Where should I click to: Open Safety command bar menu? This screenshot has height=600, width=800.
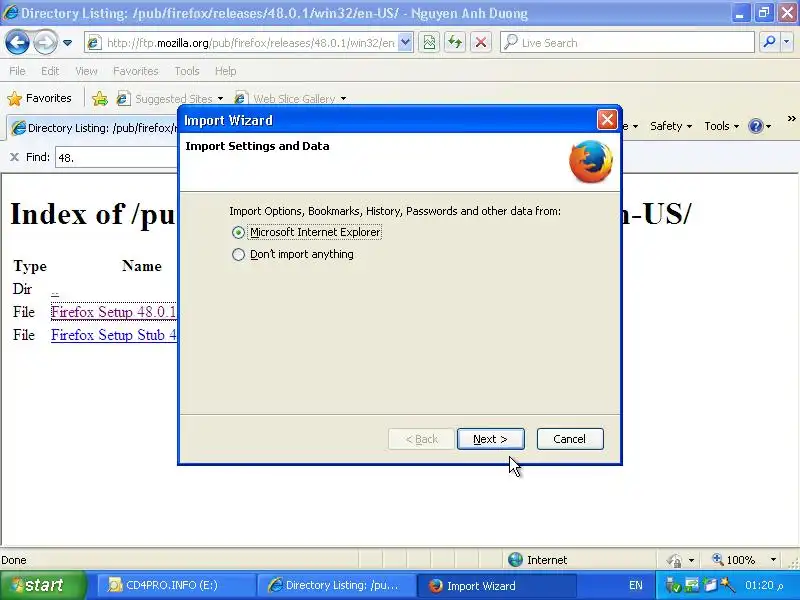[x=670, y=126]
